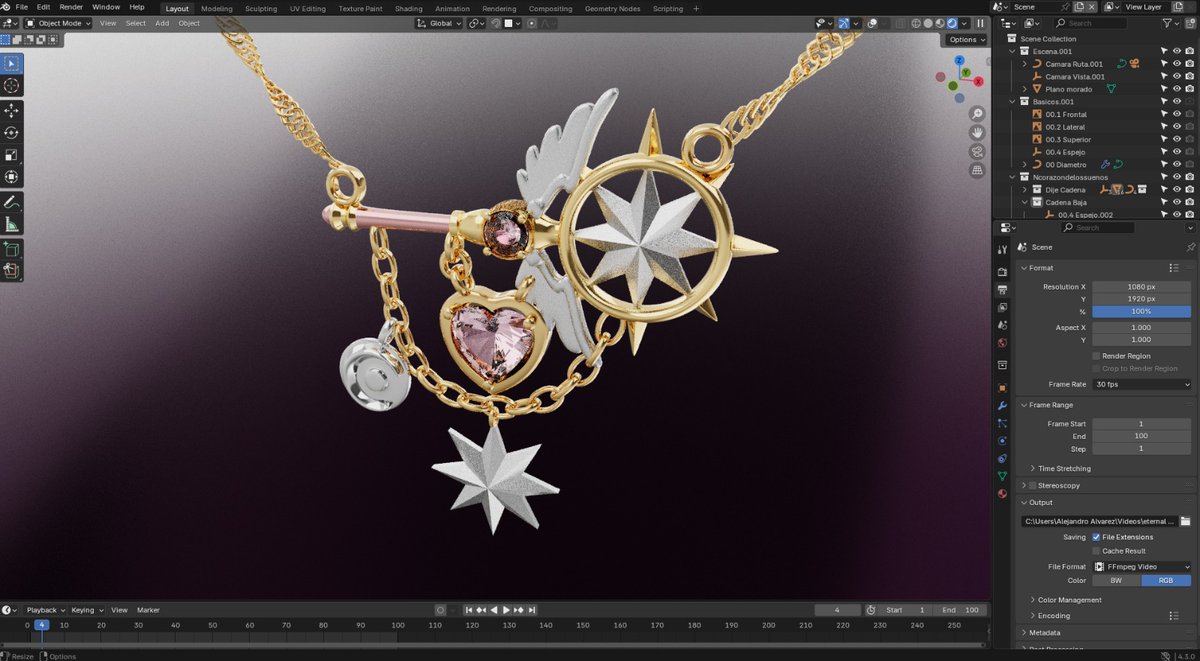Adjust the resolution percentage slider

coord(1142,311)
